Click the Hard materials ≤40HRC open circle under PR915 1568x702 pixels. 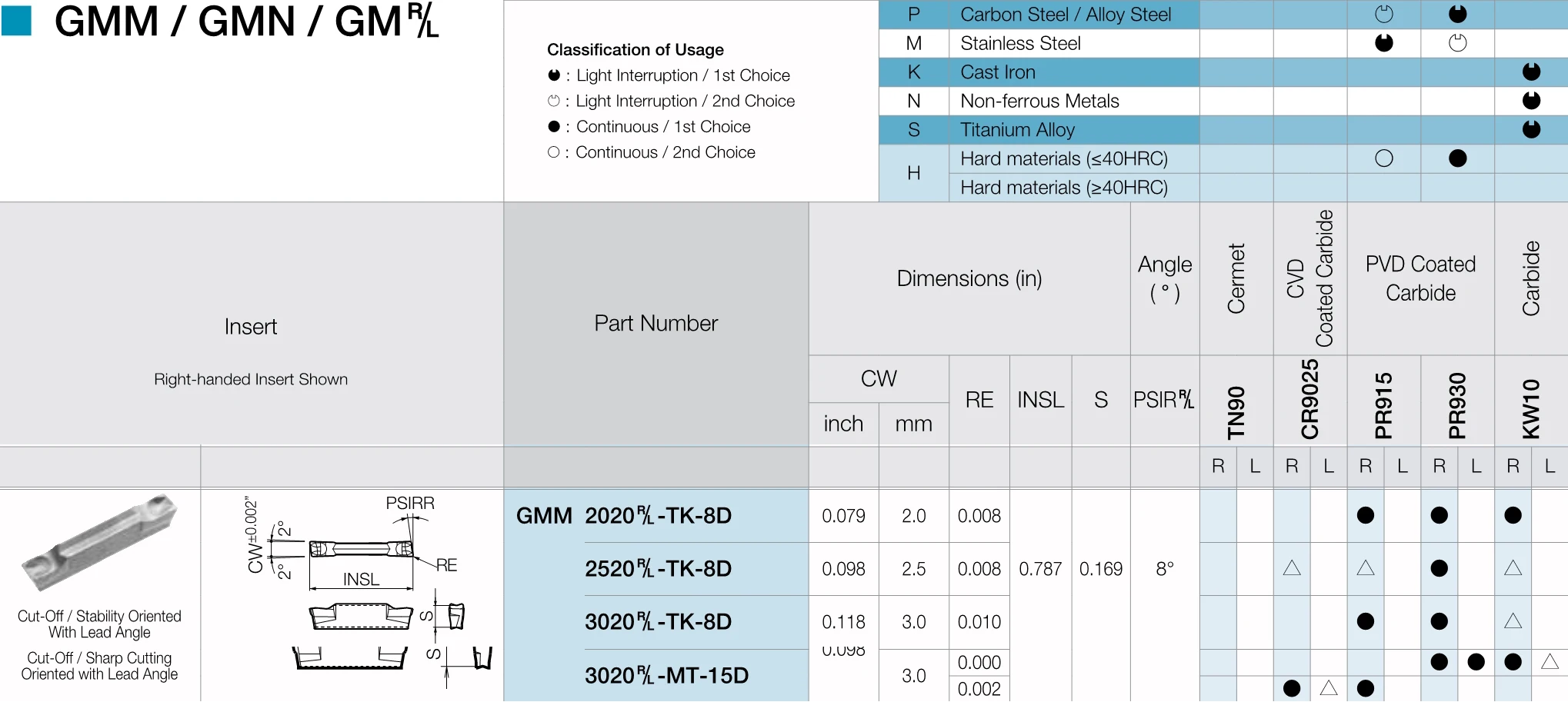[1383, 158]
